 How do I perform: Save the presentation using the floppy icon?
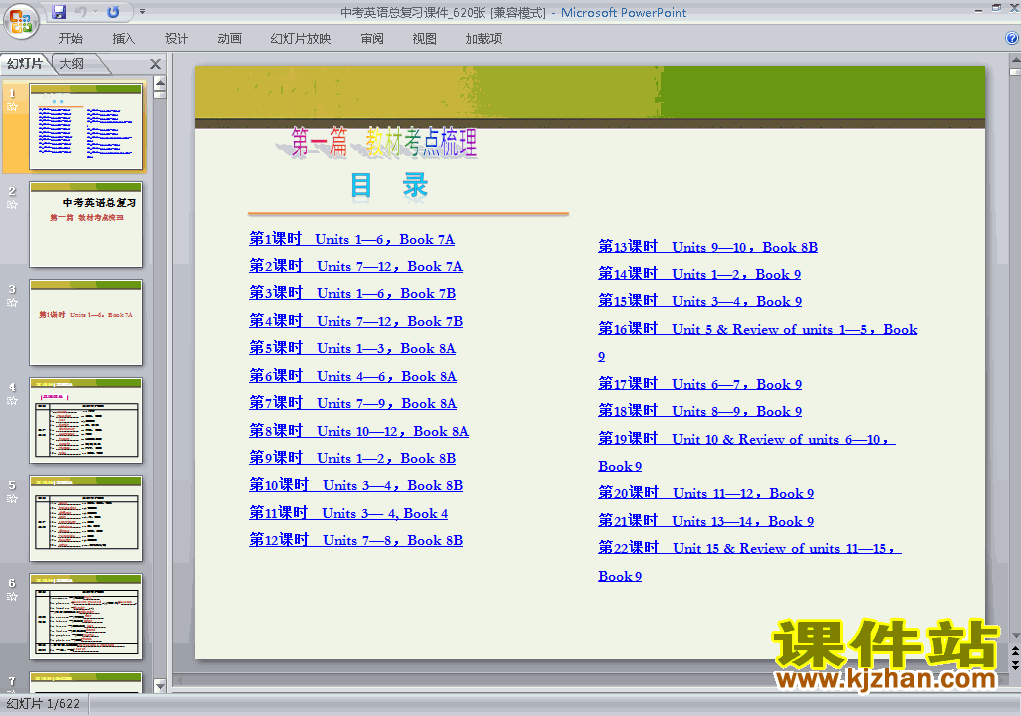point(59,12)
